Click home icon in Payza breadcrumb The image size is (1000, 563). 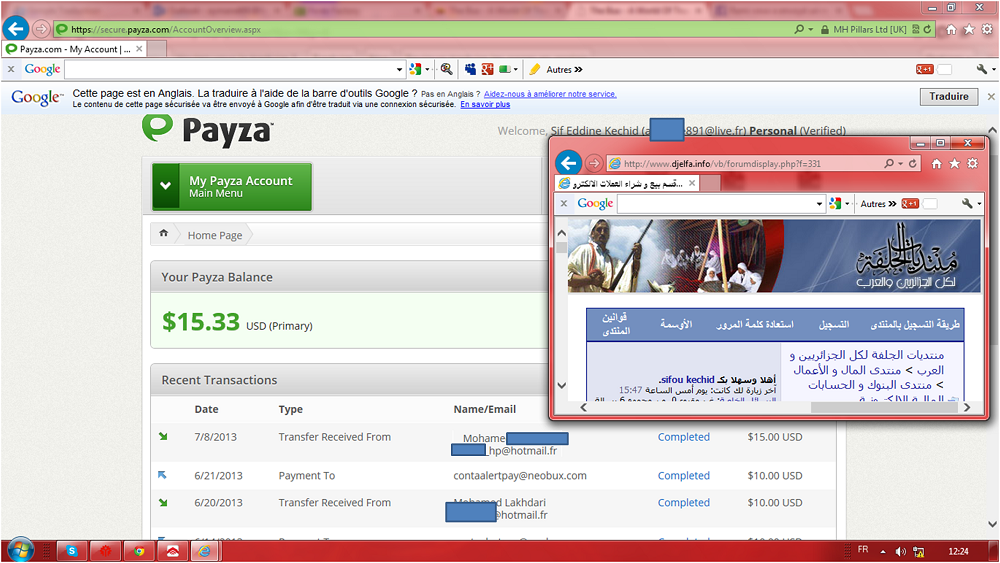[163, 234]
